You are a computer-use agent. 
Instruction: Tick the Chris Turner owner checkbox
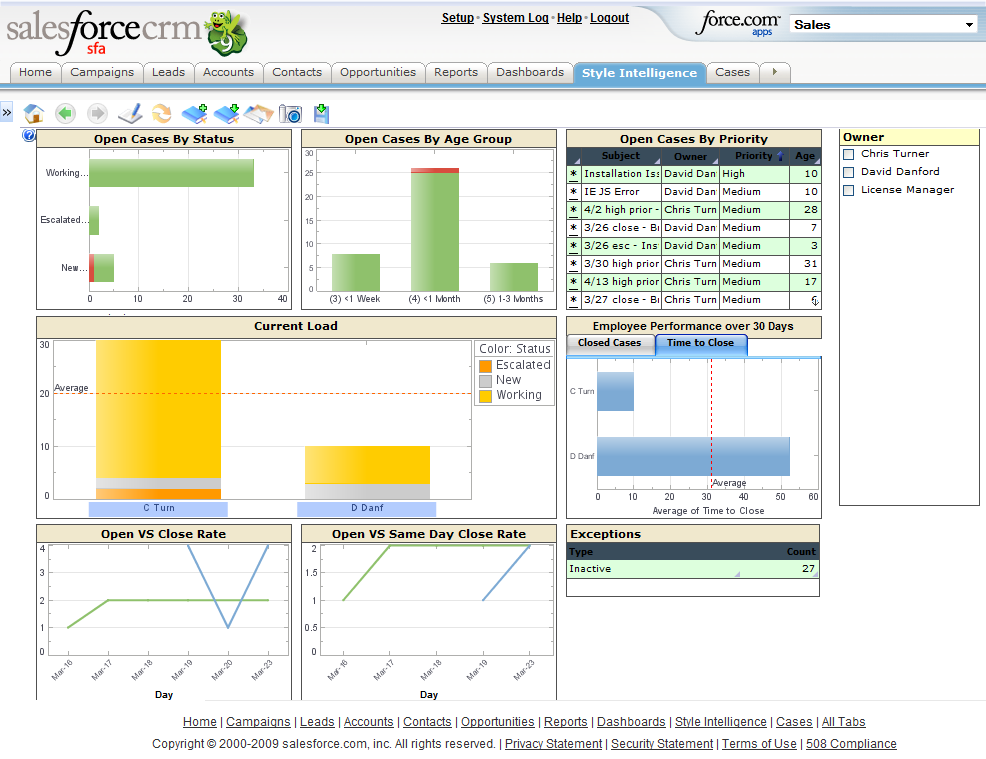[x=848, y=154]
